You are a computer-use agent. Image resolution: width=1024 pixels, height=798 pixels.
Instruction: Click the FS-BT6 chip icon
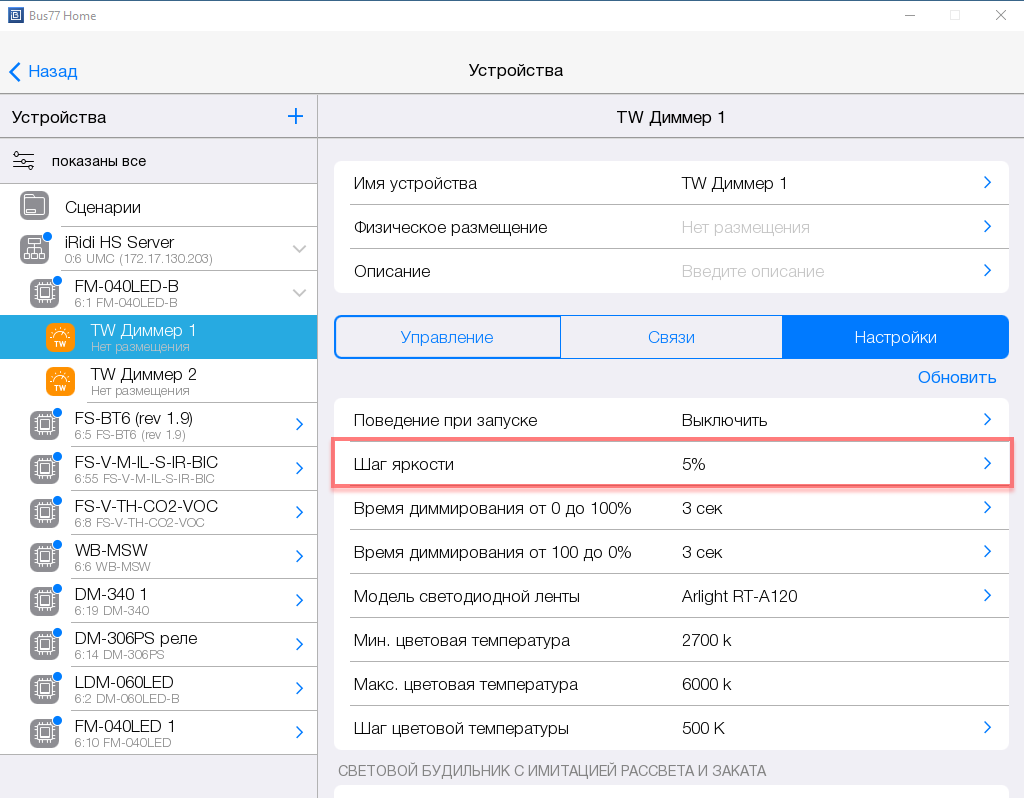(x=44, y=425)
